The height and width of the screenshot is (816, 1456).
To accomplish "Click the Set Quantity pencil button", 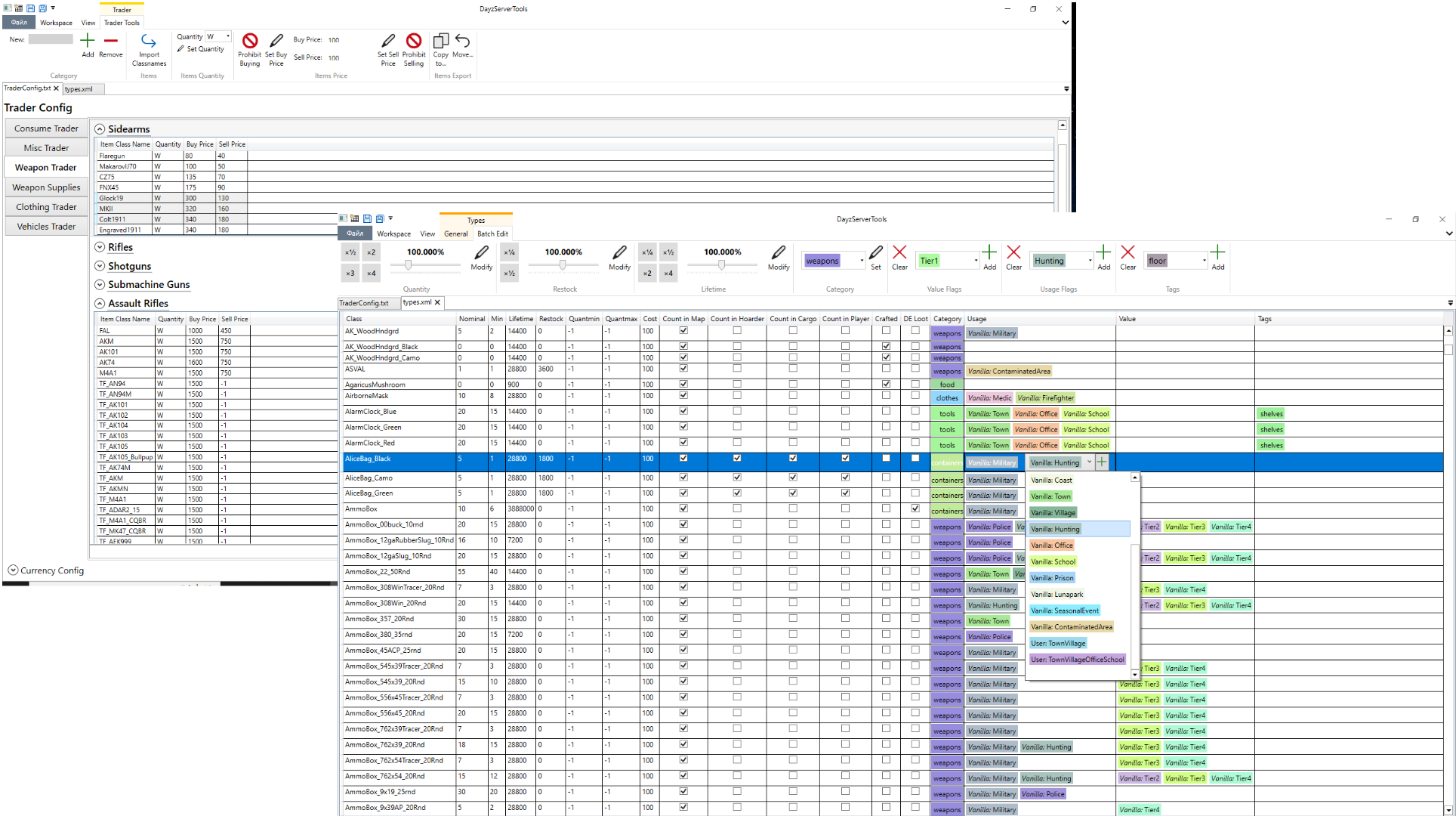I will [x=201, y=49].
